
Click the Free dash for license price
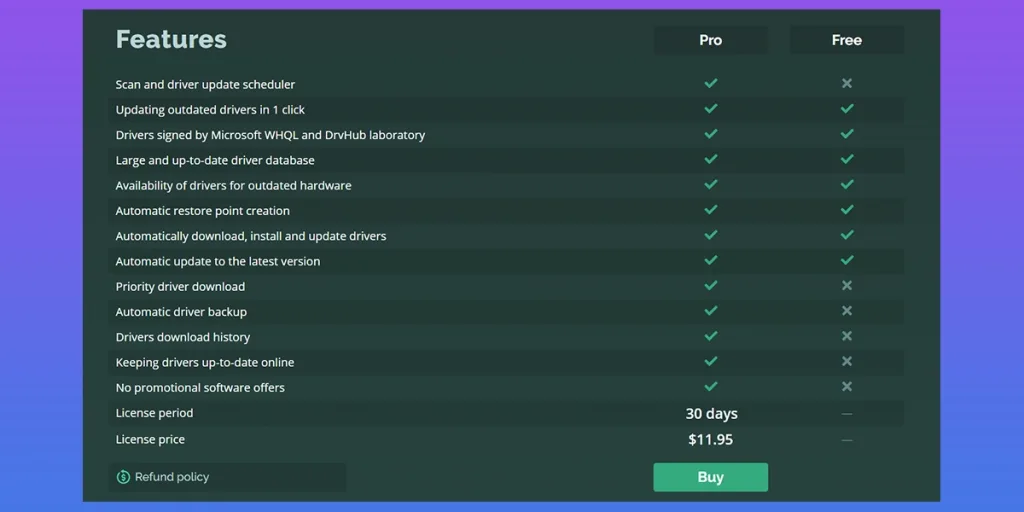coord(847,439)
